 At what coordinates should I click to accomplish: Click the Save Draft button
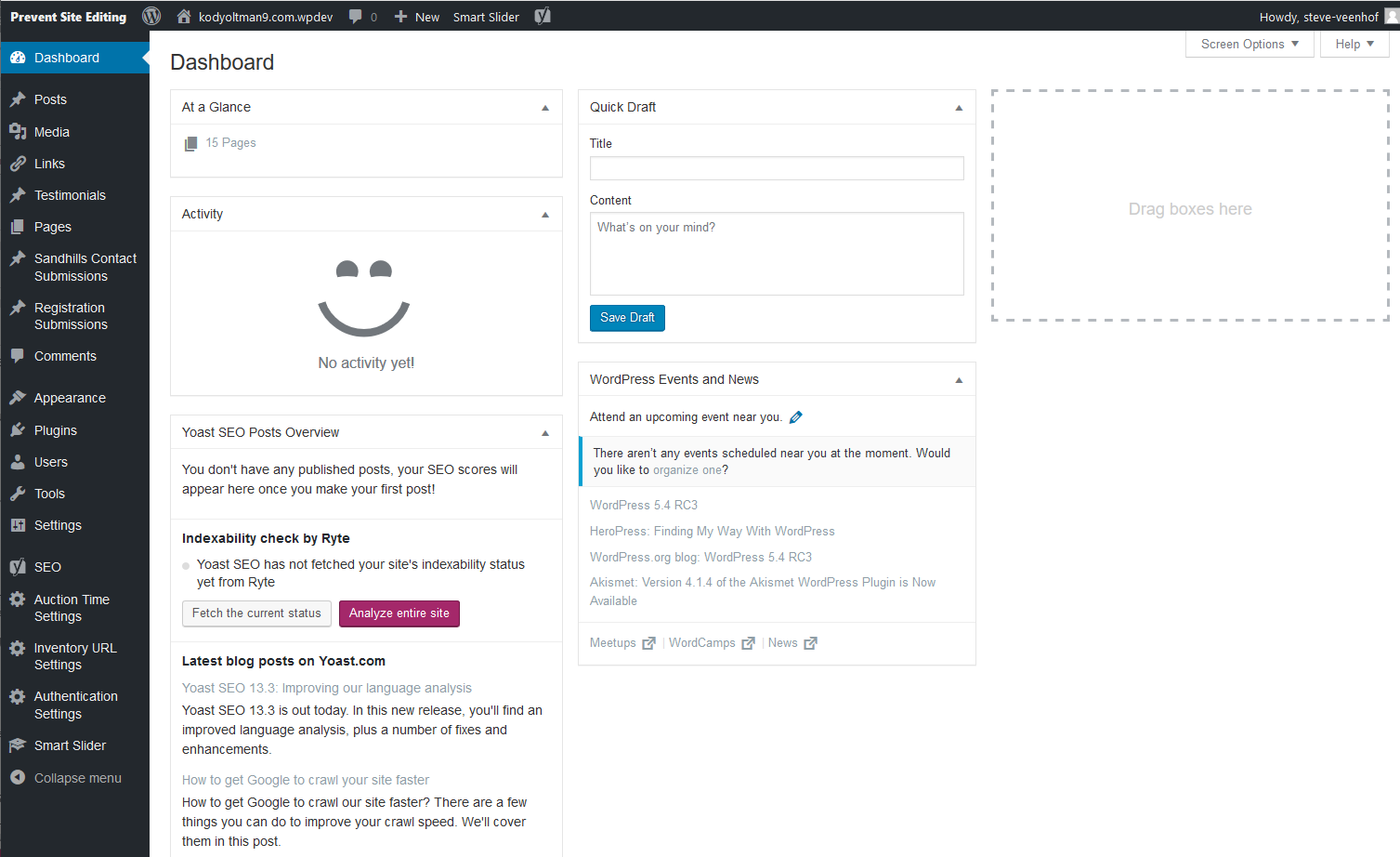pos(627,318)
